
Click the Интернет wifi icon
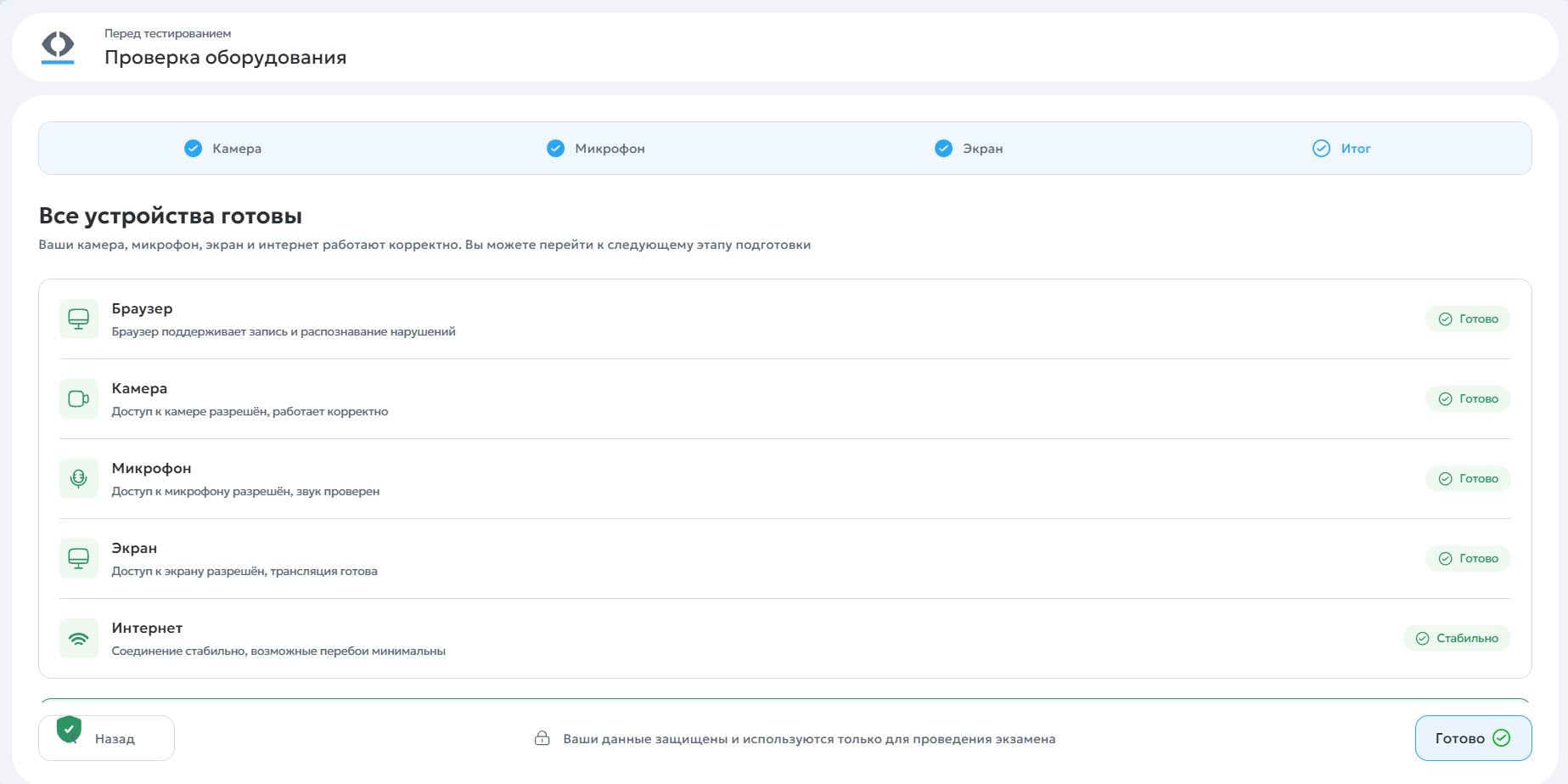[79, 639]
